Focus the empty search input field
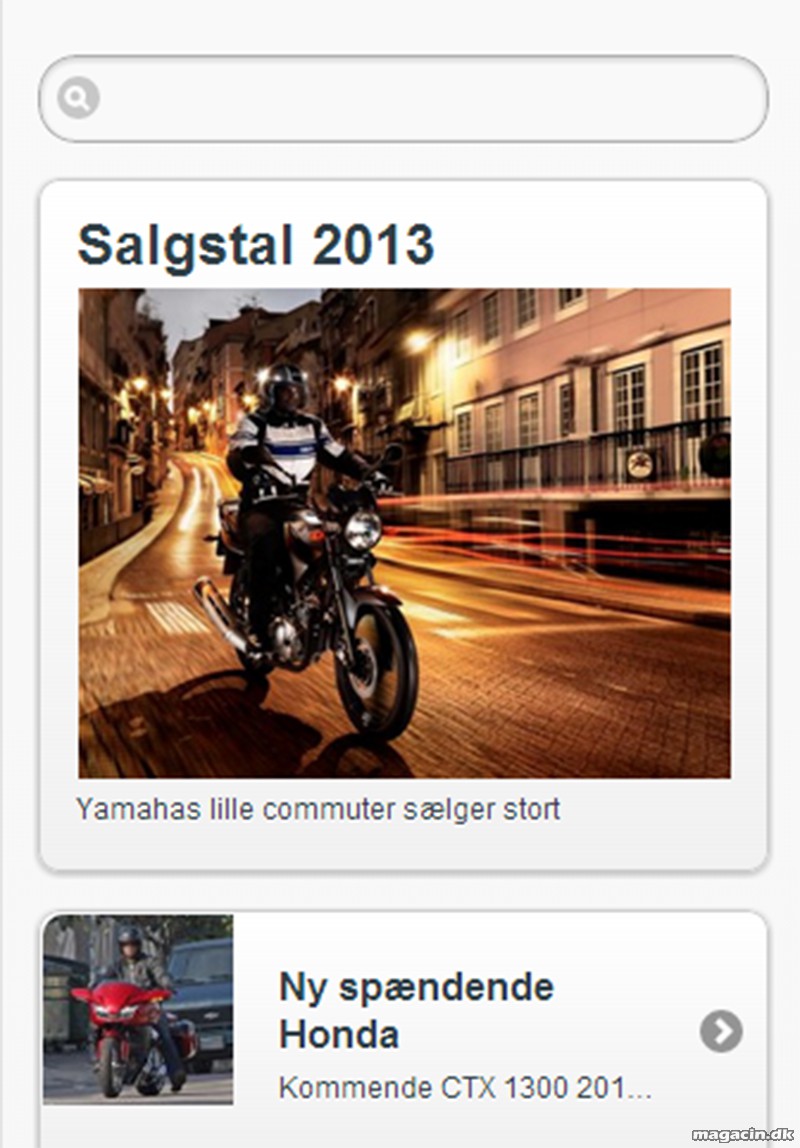Image resolution: width=800 pixels, height=1148 pixels. pyautogui.click(x=403, y=99)
